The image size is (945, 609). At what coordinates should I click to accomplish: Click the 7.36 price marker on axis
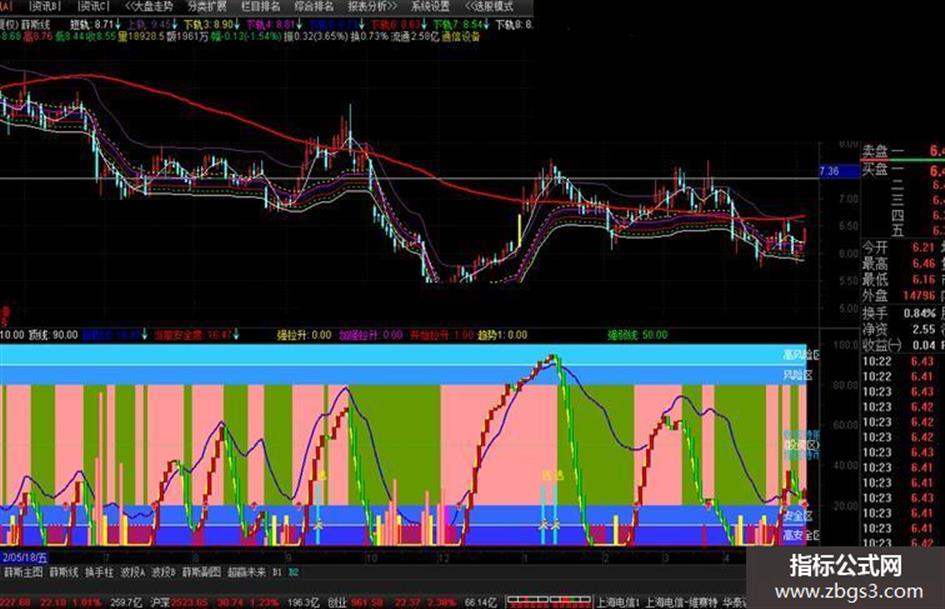coord(840,171)
